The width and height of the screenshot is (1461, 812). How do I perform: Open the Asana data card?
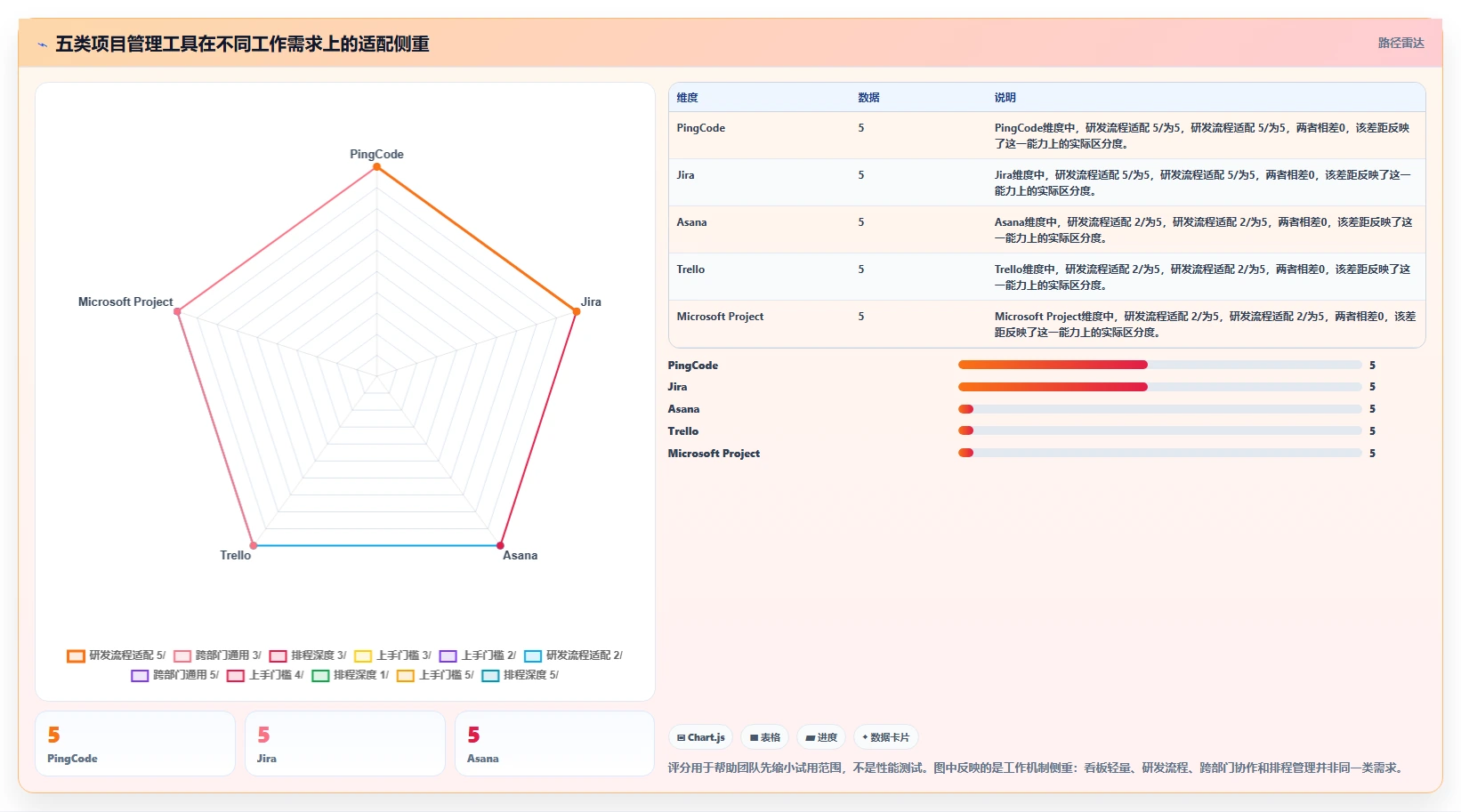[554, 744]
